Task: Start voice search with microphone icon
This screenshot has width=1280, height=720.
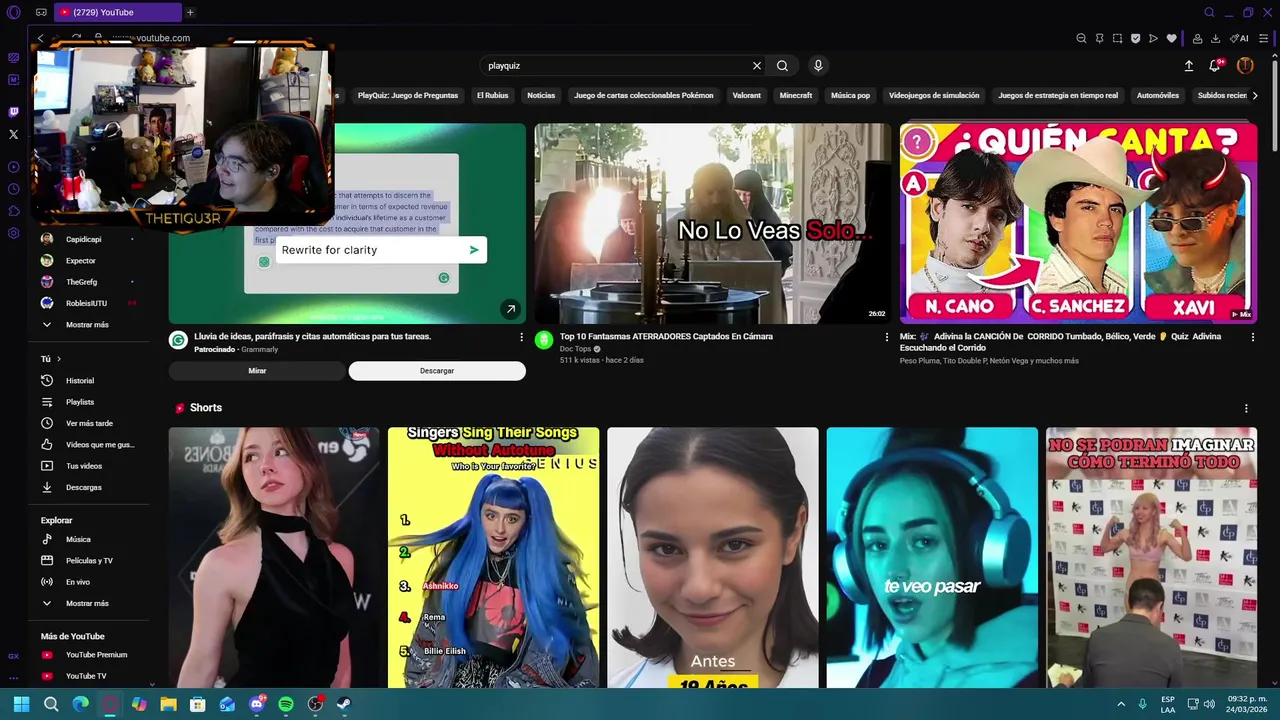Action: [818, 65]
